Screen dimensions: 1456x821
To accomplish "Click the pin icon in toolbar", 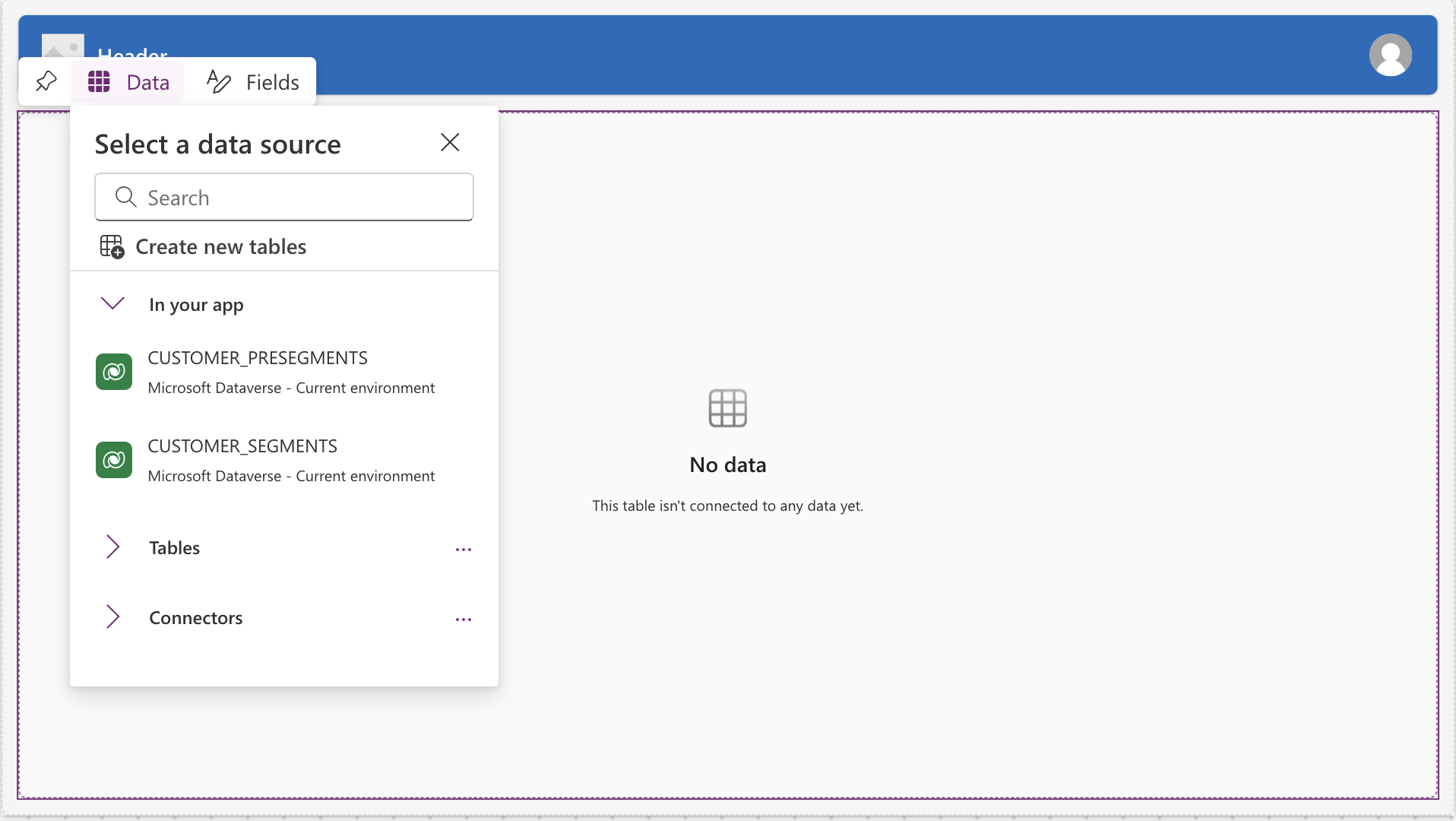I will pyautogui.click(x=46, y=81).
